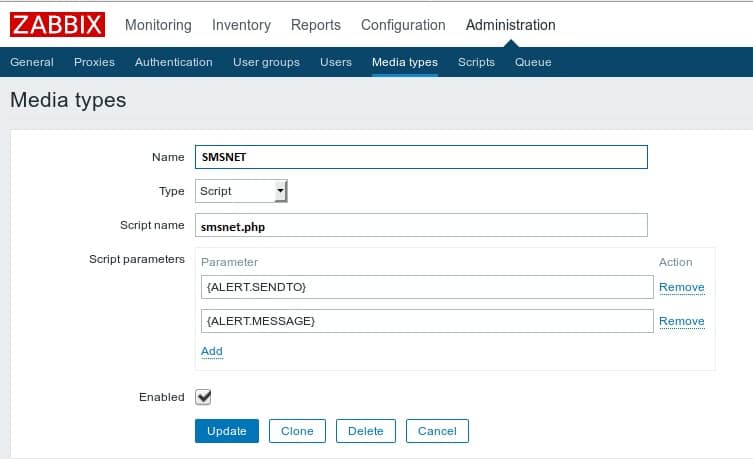Viewport: 753px width, 459px height.
Task: Open the Monitoring menu
Action: click(x=160, y=25)
